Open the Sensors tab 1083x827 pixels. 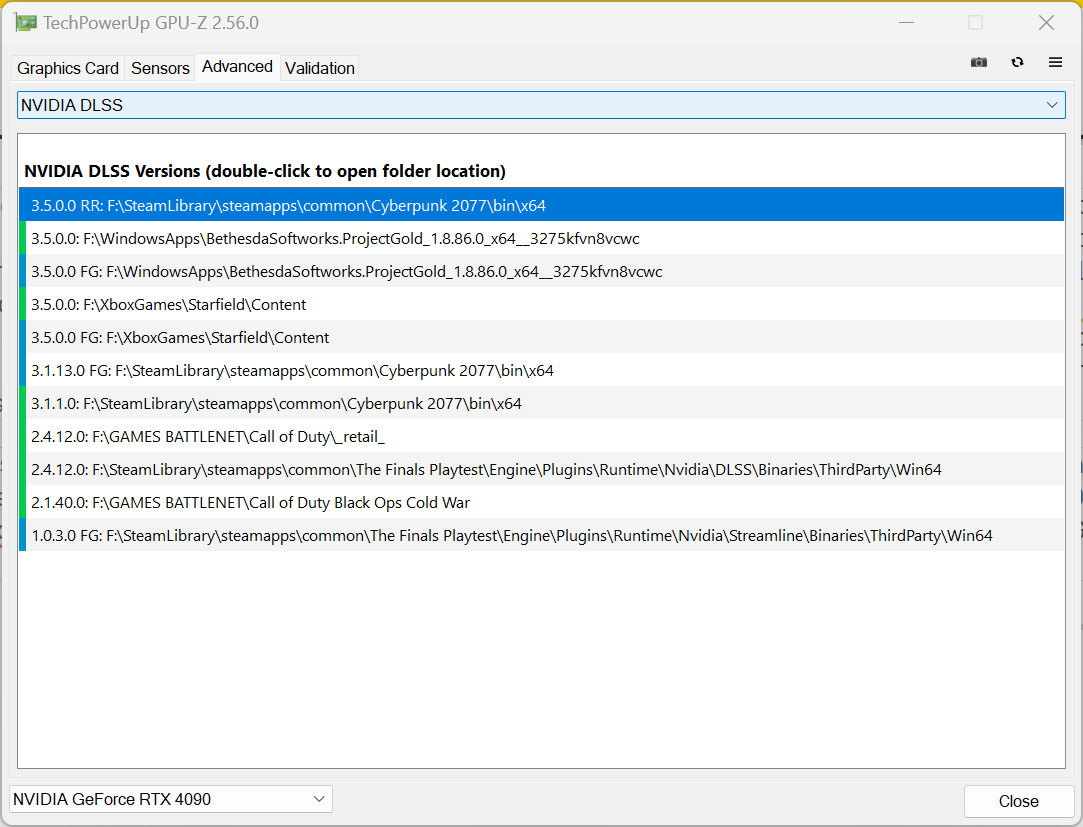point(160,68)
